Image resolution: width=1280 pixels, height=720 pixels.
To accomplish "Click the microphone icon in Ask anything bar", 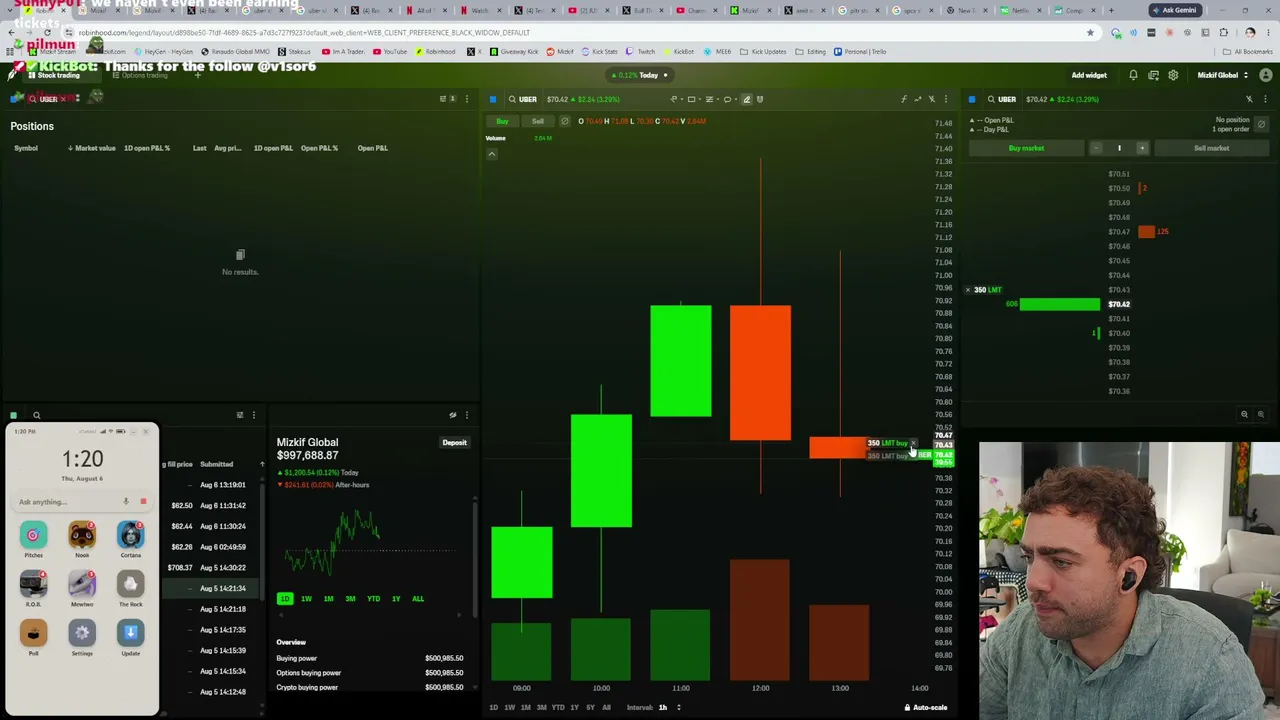I will tap(126, 502).
